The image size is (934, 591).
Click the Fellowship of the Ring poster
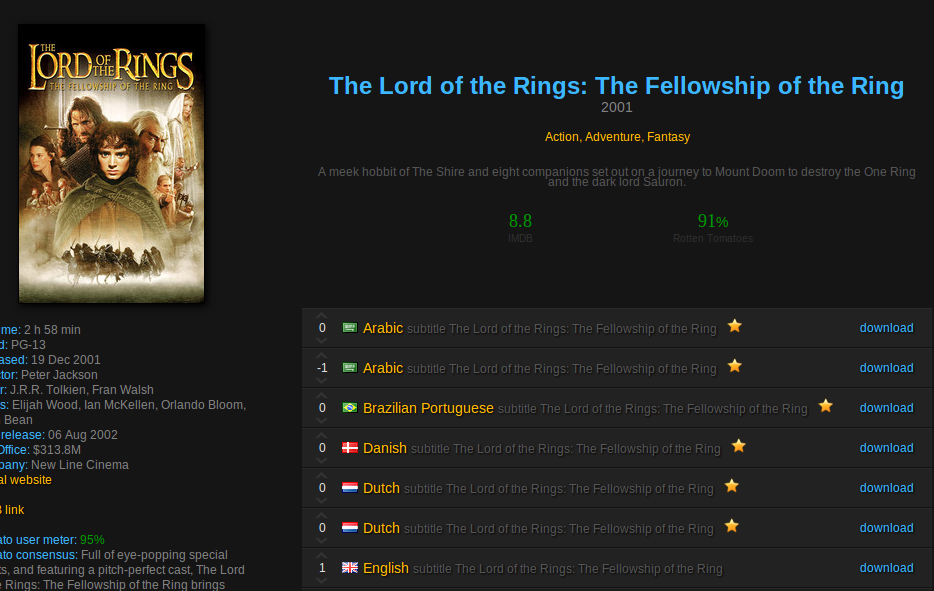(x=111, y=163)
